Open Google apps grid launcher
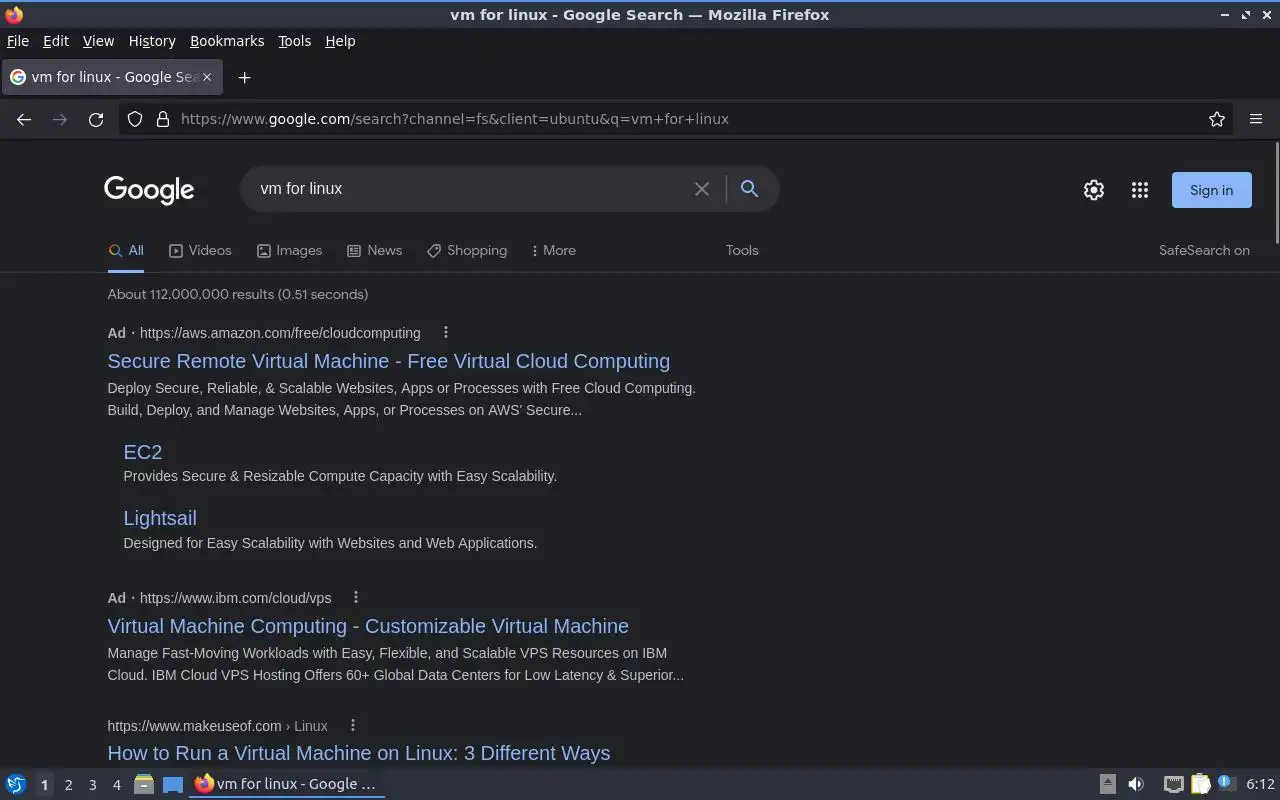Screen dimensions: 1280x800 [1140, 190]
